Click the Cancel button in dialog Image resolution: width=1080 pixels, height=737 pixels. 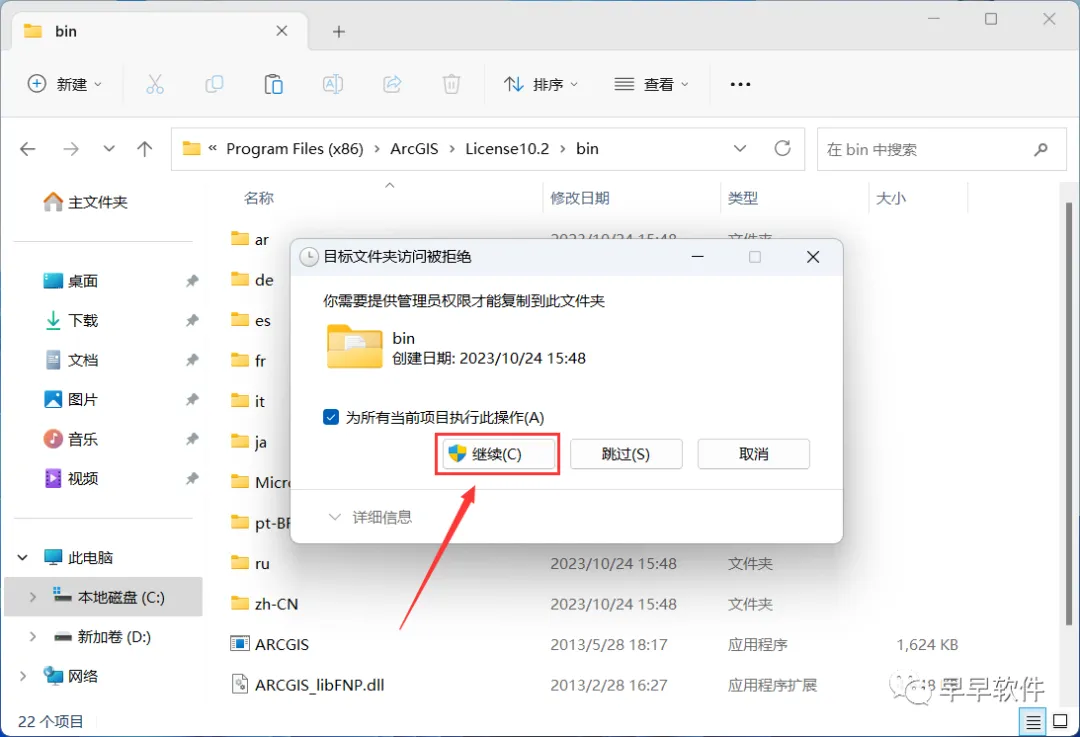click(754, 454)
